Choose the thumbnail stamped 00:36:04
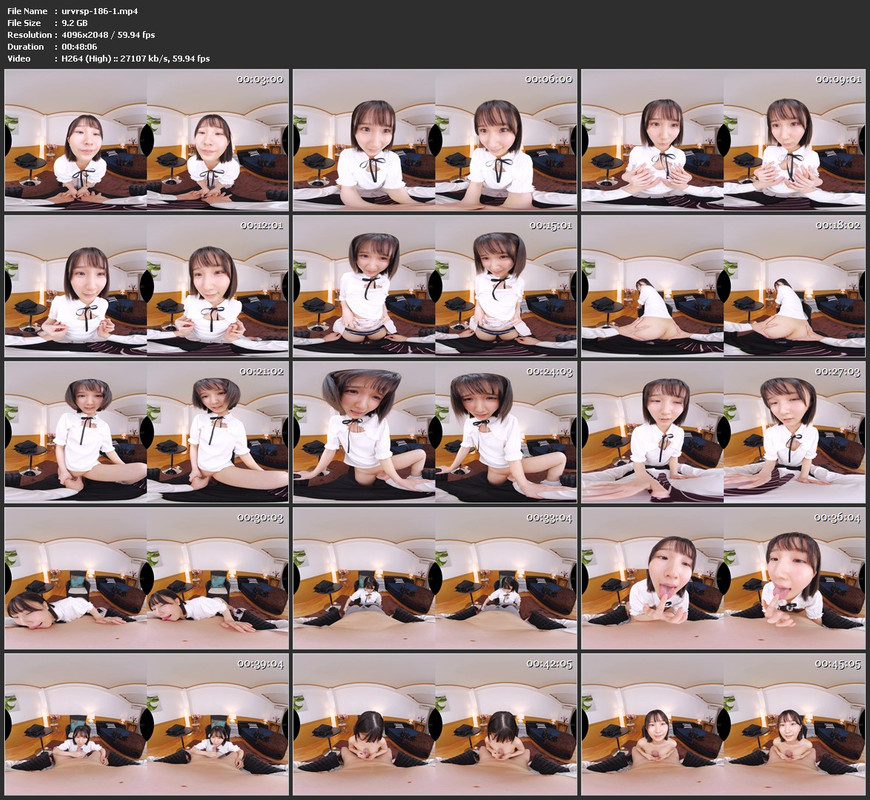This screenshot has height=800, width=870. 724,579
